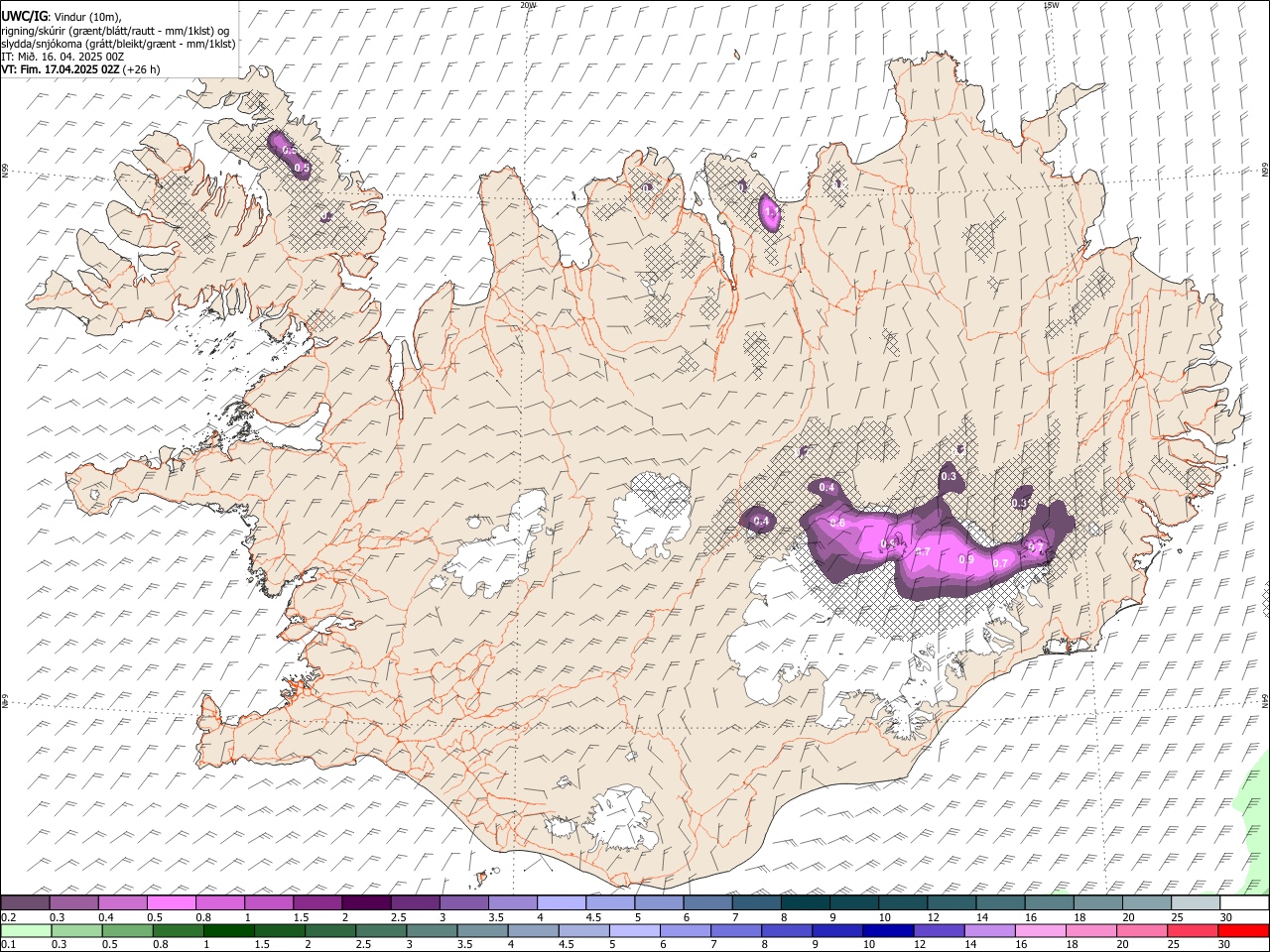Select the bright pink 0.5 swatch in the upper legend

click(172, 903)
